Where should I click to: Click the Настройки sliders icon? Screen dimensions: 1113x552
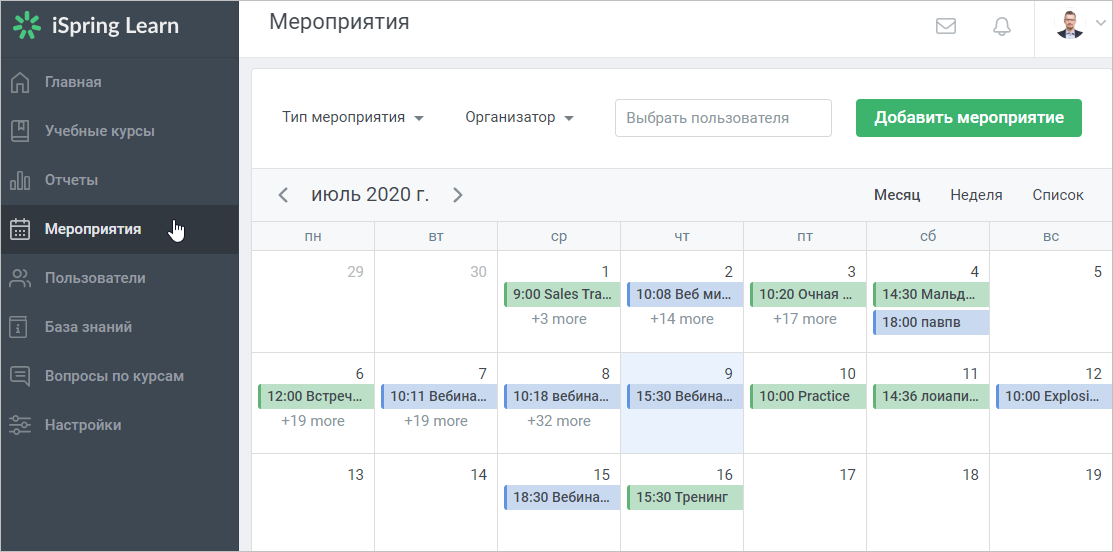(x=20, y=425)
